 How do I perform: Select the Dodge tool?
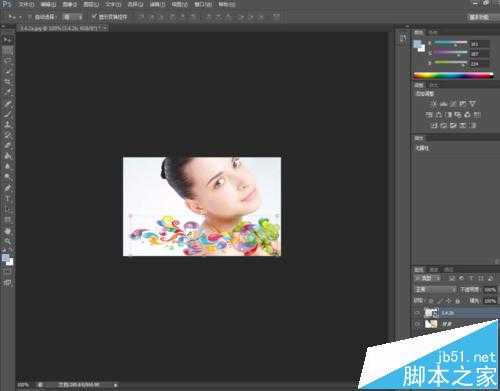tap(7, 176)
